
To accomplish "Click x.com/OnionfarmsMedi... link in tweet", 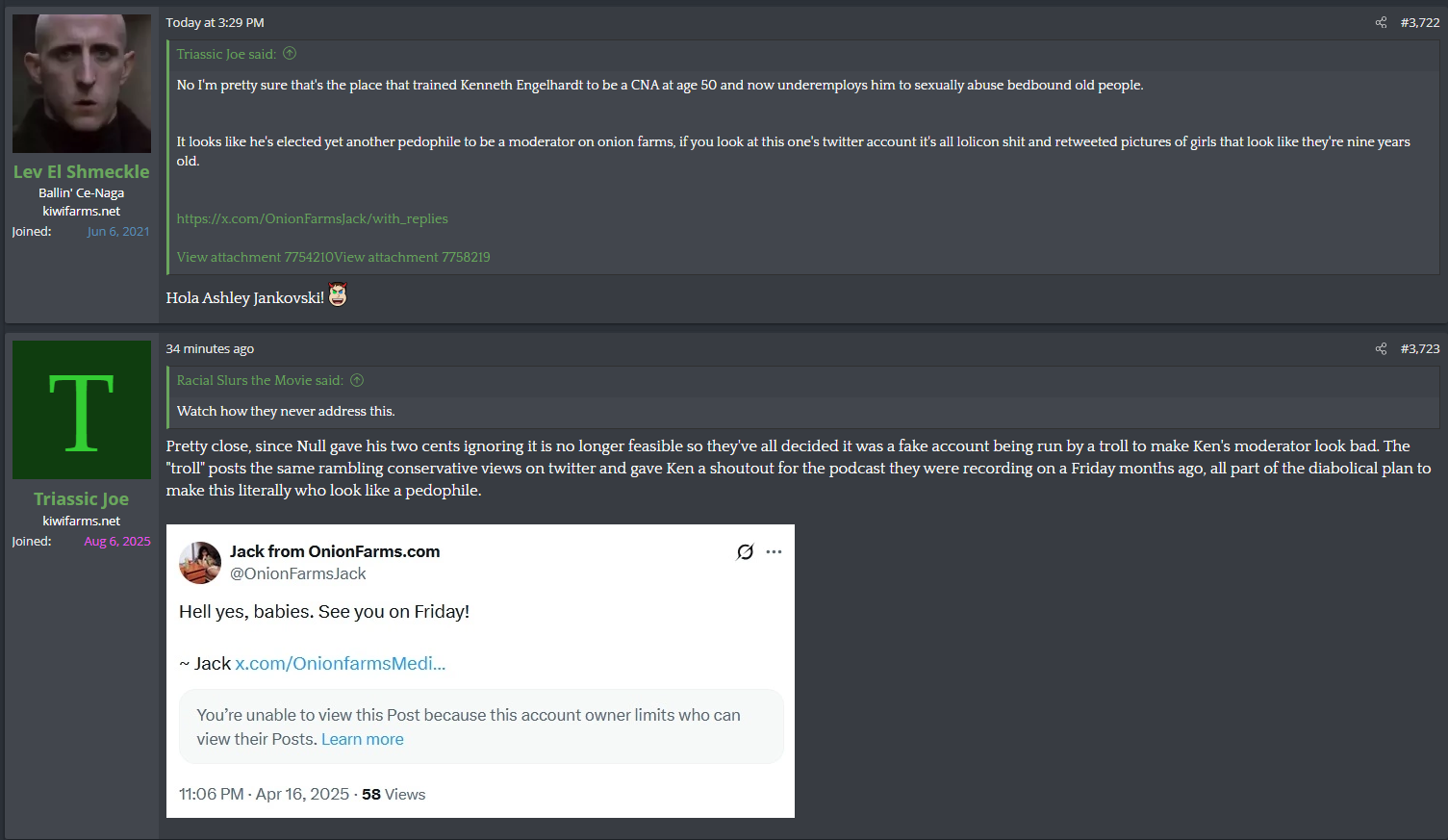I will pos(341,663).
